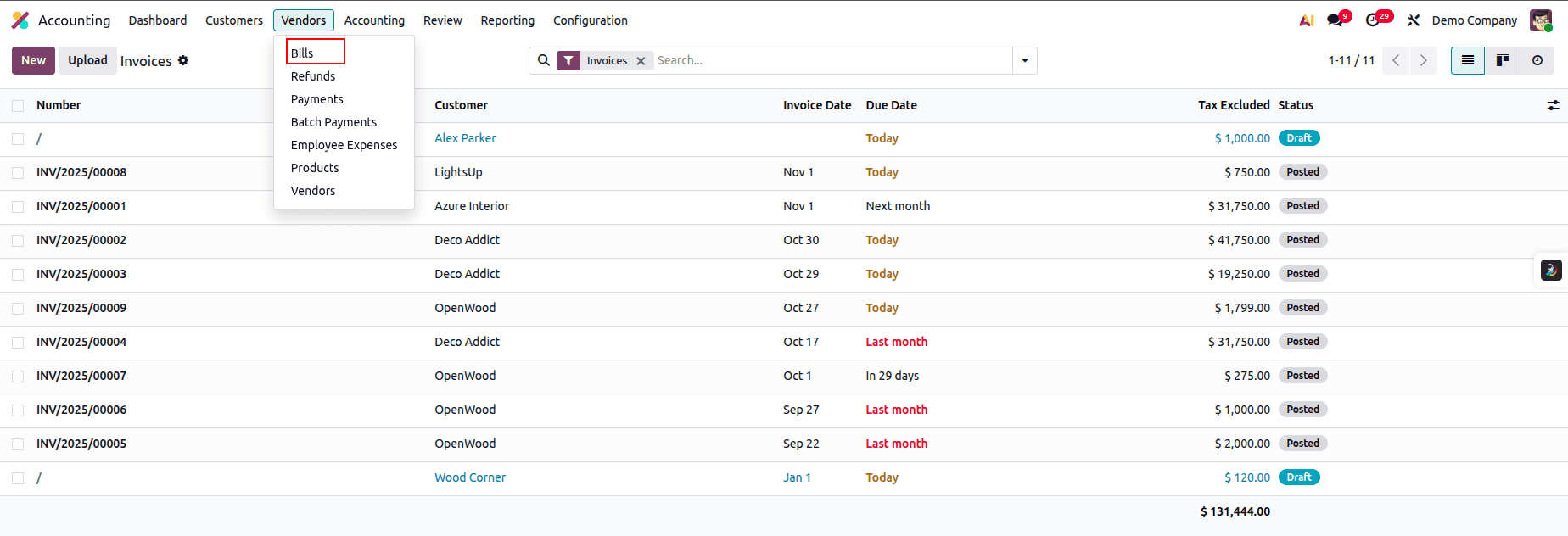Open the Demo Company switcher
Image resolution: width=1568 pixels, height=536 pixels.
(x=1475, y=20)
